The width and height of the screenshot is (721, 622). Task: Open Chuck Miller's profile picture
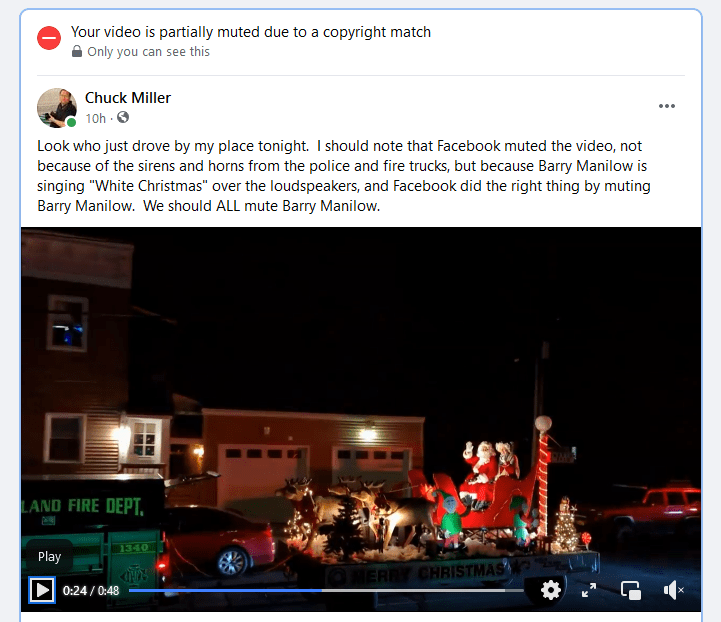(57, 108)
